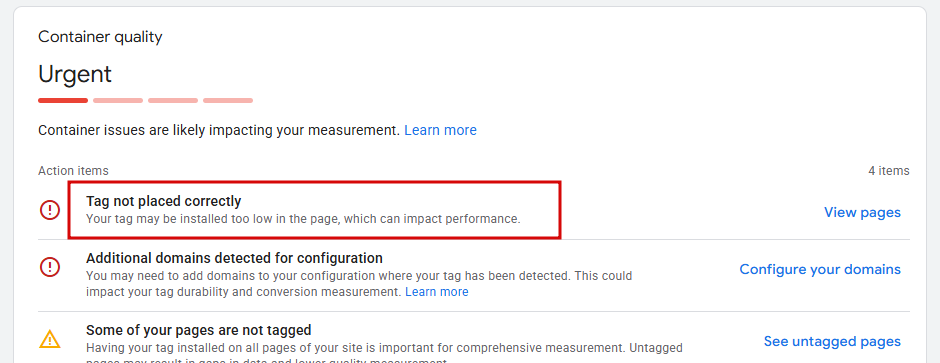Screen dimensions: 940x363
Task: Click the 4 items count label
Action: [888, 171]
